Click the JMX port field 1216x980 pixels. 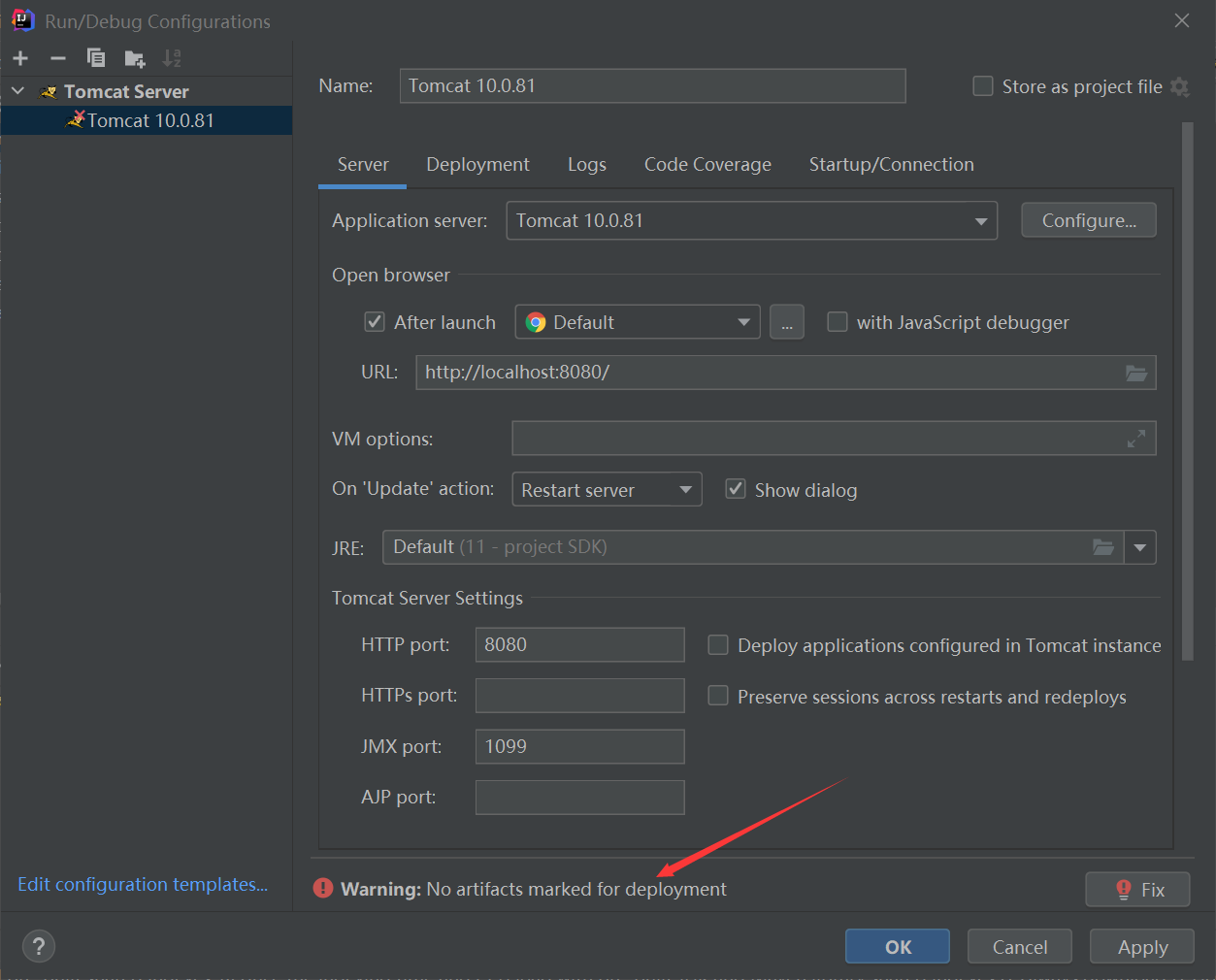pyautogui.click(x=580, y=746)
